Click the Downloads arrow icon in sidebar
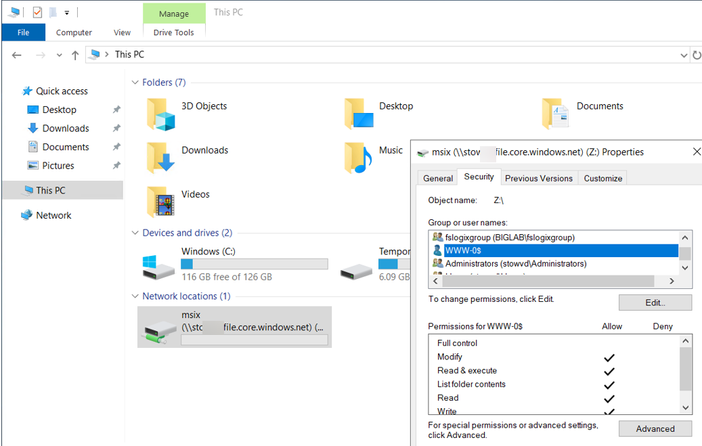The height and width of the screenshot is (446, 702). pos(33,128)
